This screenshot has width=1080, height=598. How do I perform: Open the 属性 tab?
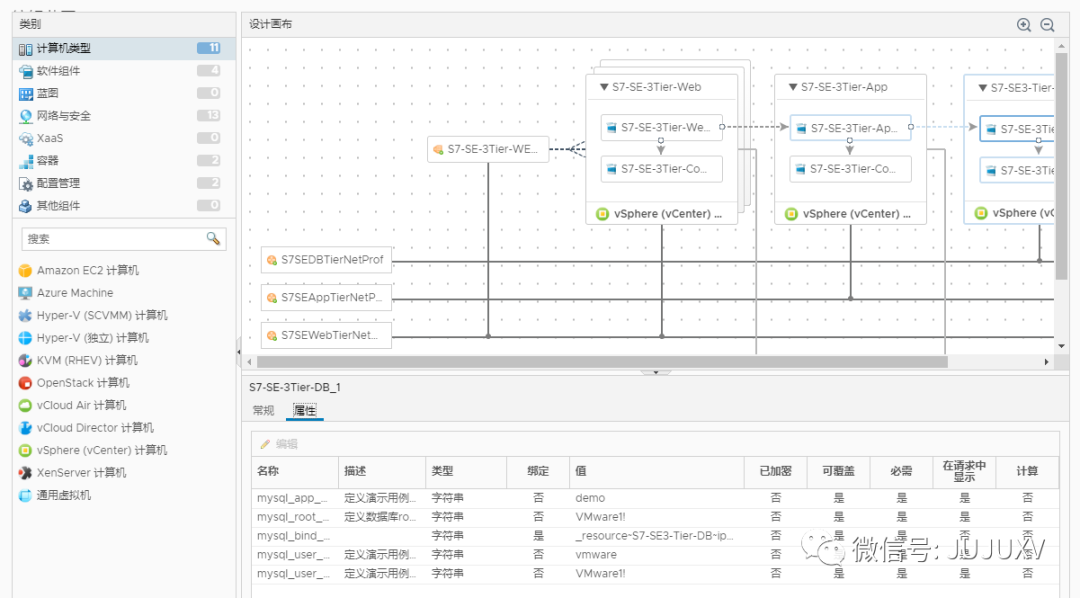pos(304,410)
